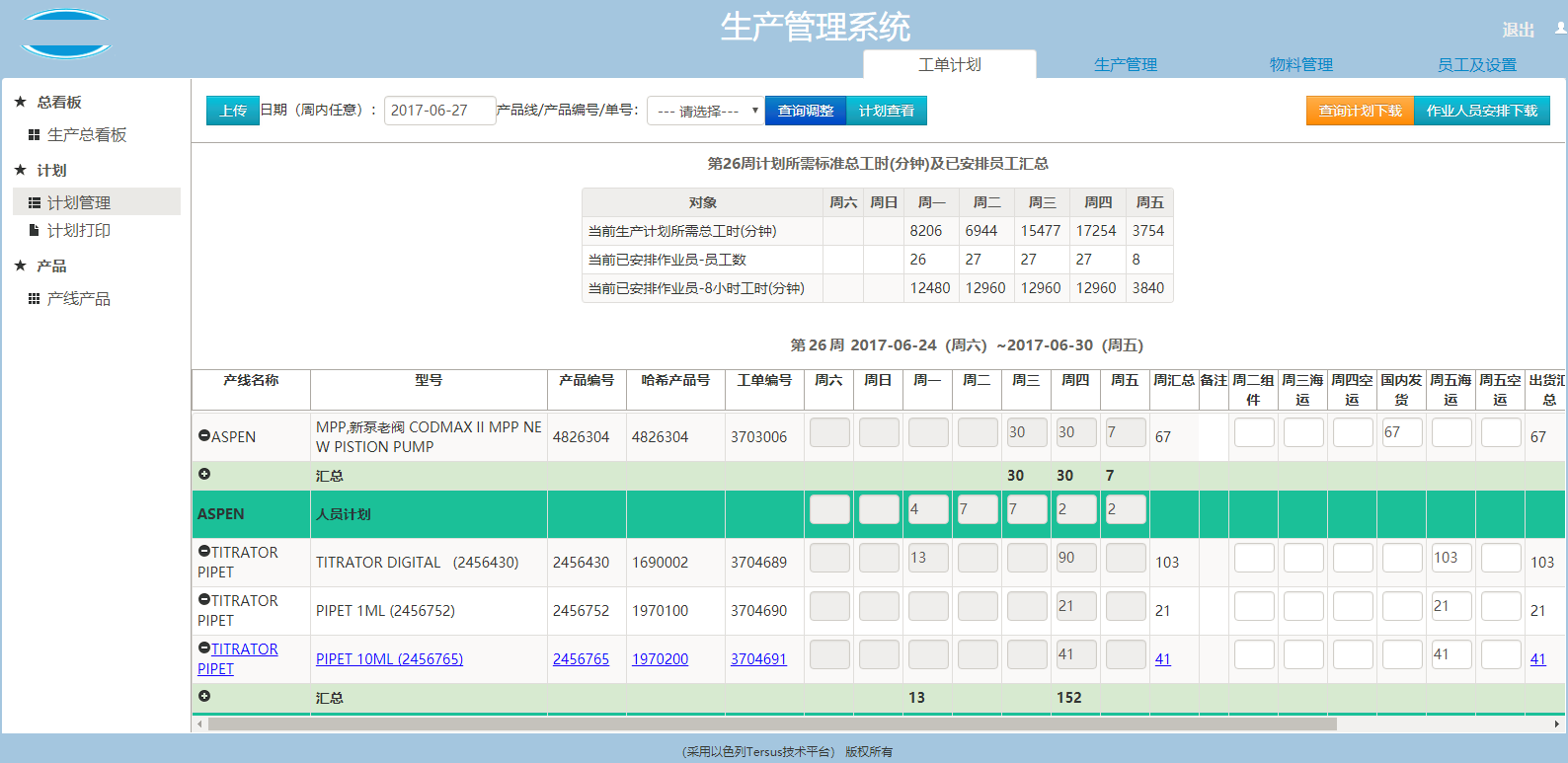This screenshot has height=763, width=1568.
Task: Expand the bottom 汇总 row plus icon
Action: point(204,696)
